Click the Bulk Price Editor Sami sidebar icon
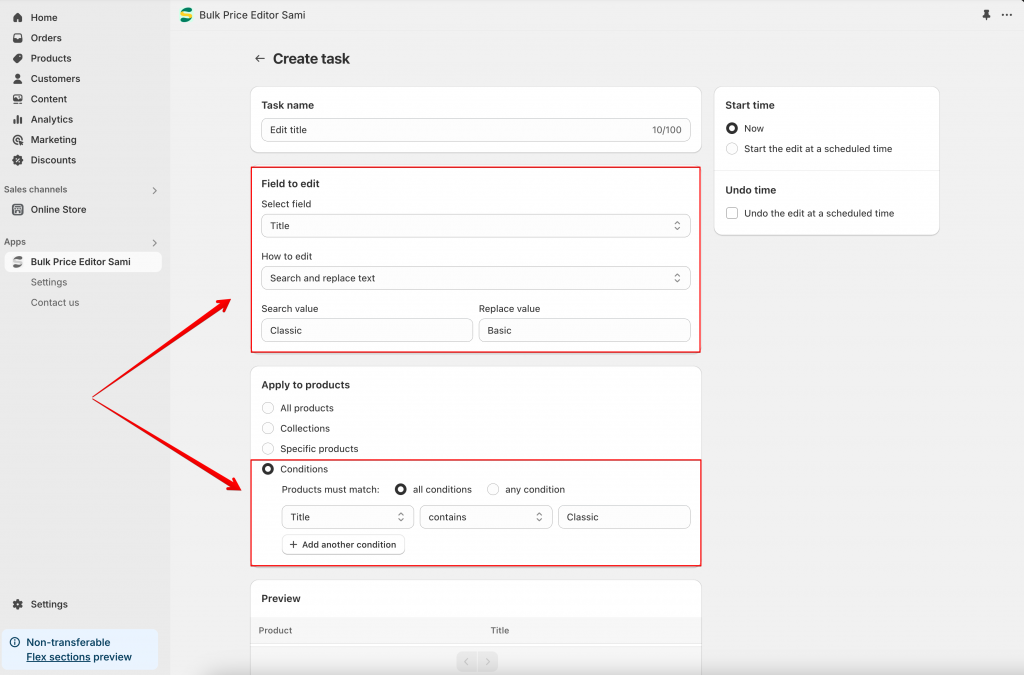This screenshot has height=675, width=1024. pos(18,262)
